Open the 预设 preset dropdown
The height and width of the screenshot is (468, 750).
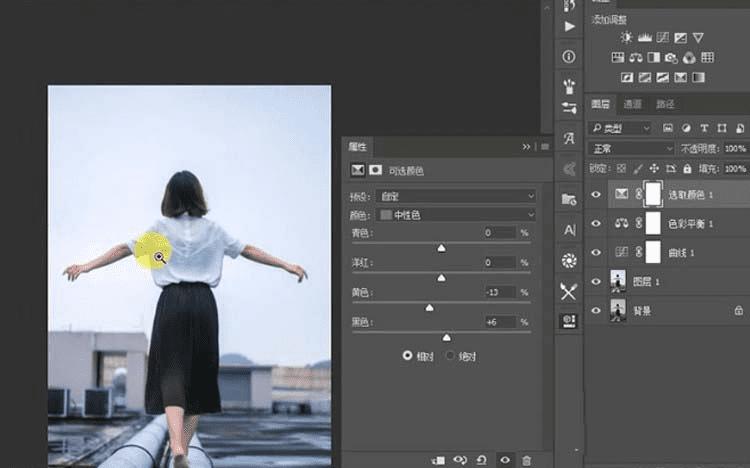click(458, 196)
